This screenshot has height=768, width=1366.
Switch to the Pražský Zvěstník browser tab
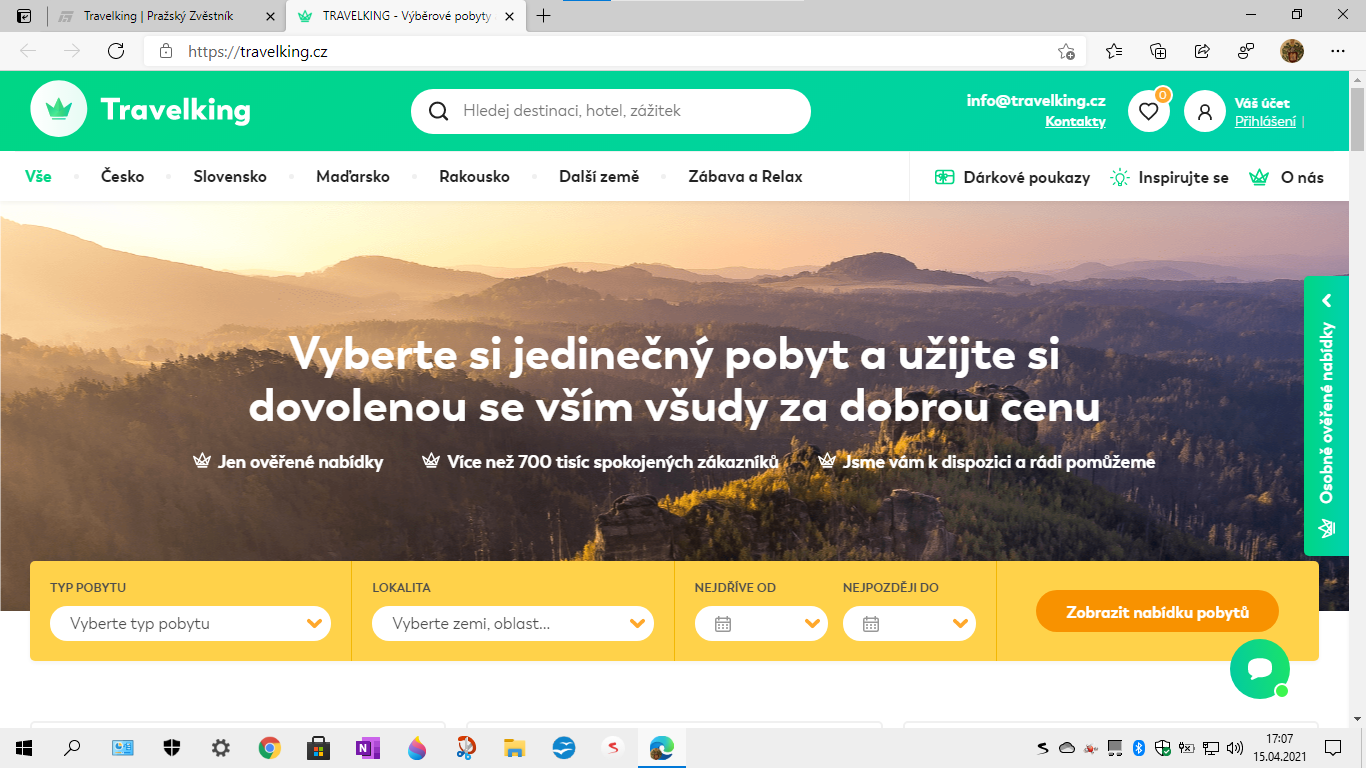tap(160, 16)
